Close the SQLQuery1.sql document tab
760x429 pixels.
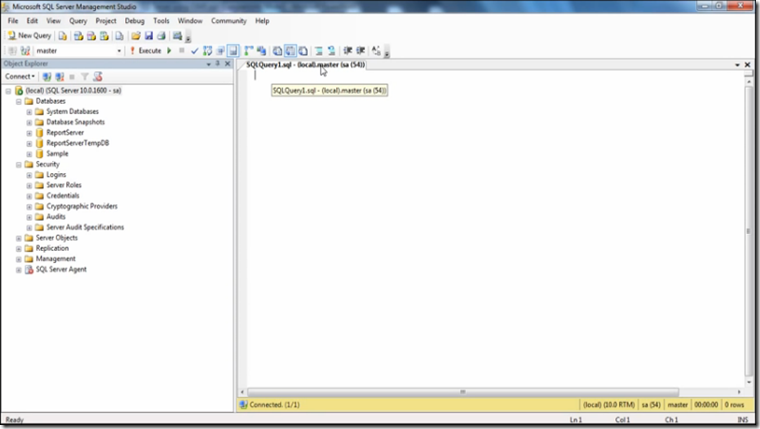tap(747, 64)
